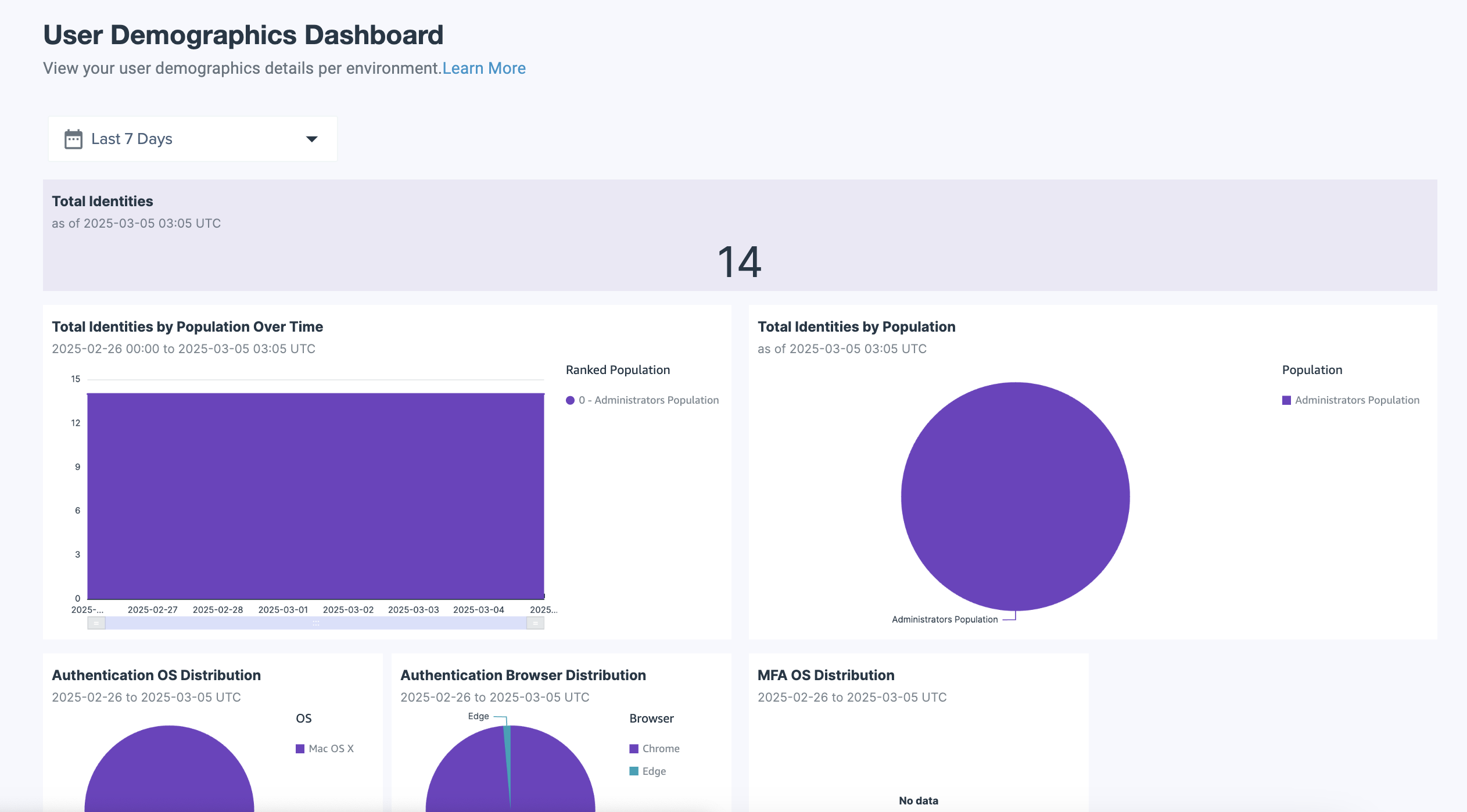The width and height of the screenshot is (1467, 812).
Task: Toggle the 0 - Administrators Population legend entry
Action: click(x=643, y=400)
